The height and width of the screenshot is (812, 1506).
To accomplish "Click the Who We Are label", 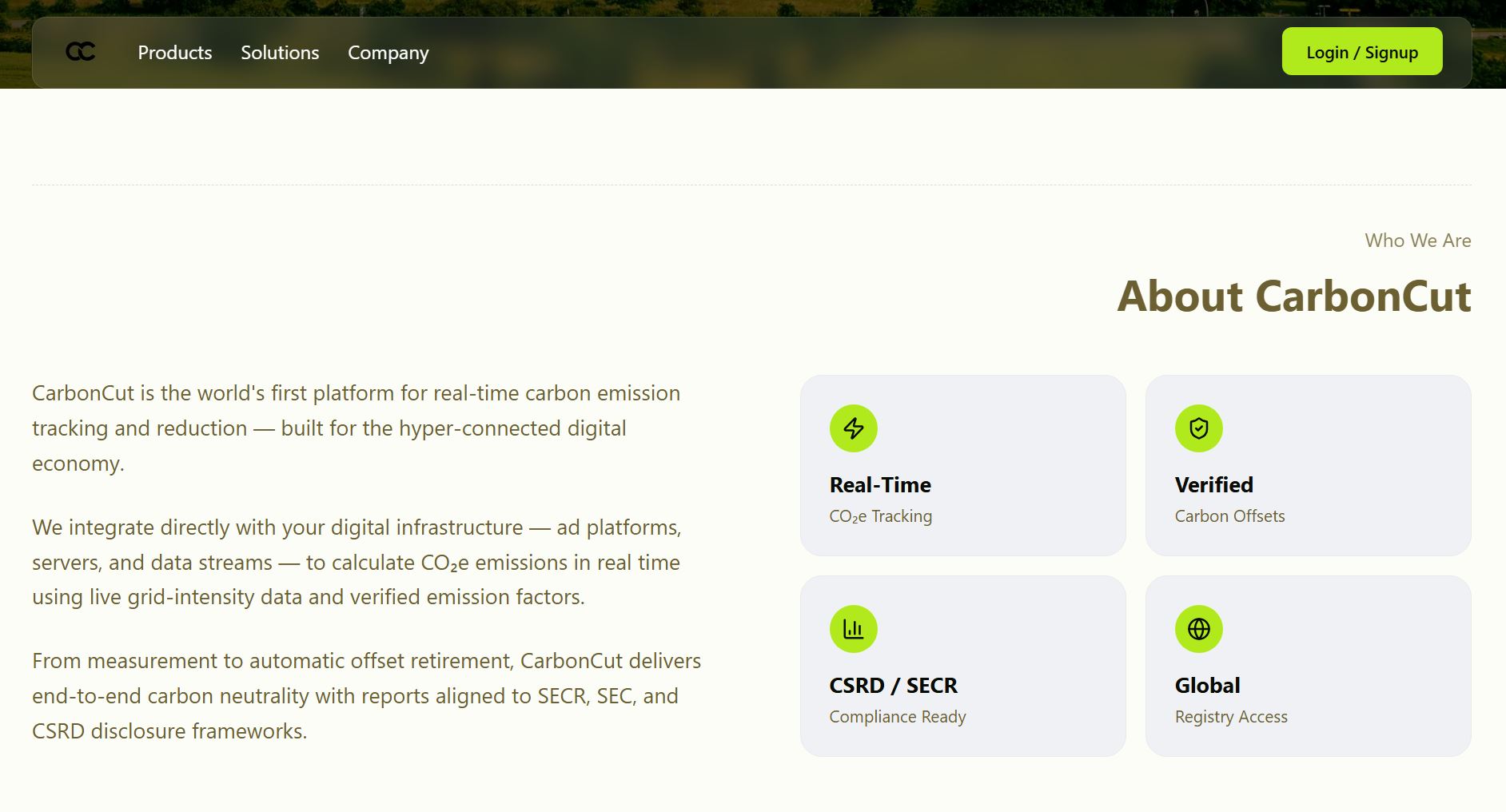I will click(1418, 241).
